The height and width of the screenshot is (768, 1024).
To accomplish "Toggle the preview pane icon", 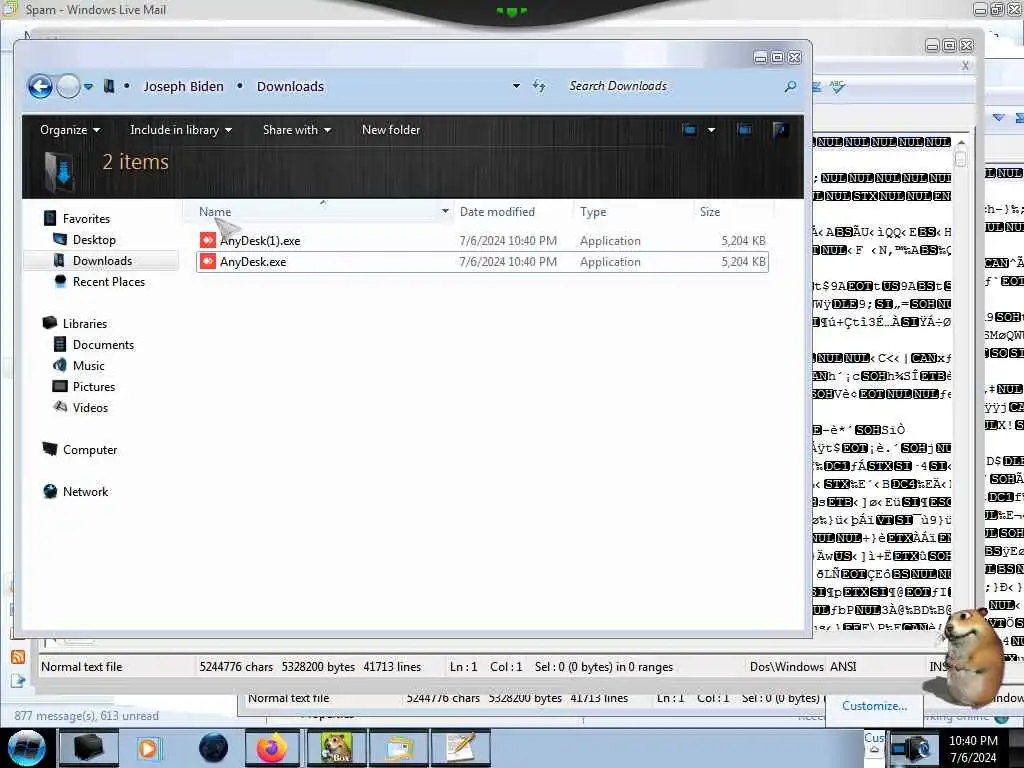I will click(744, 130).
